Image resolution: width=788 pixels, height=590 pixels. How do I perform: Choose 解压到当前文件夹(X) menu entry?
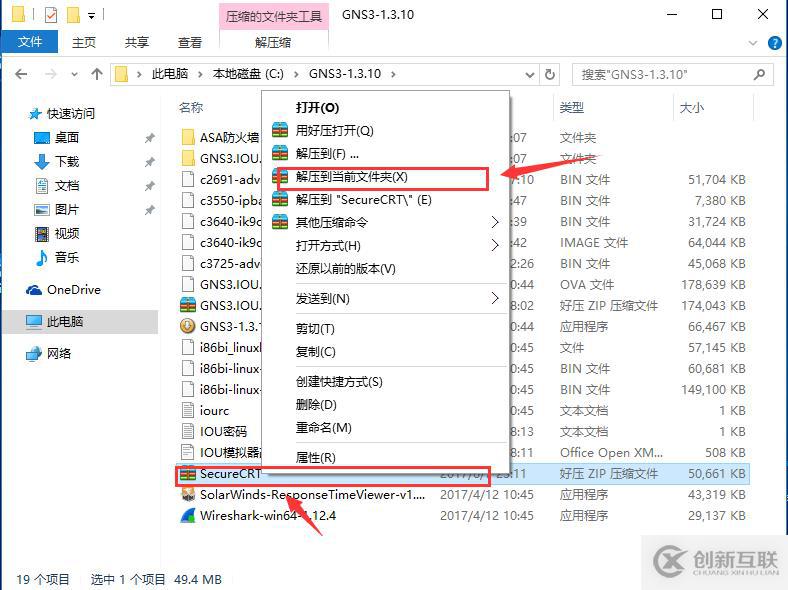[x=351, y=177]
